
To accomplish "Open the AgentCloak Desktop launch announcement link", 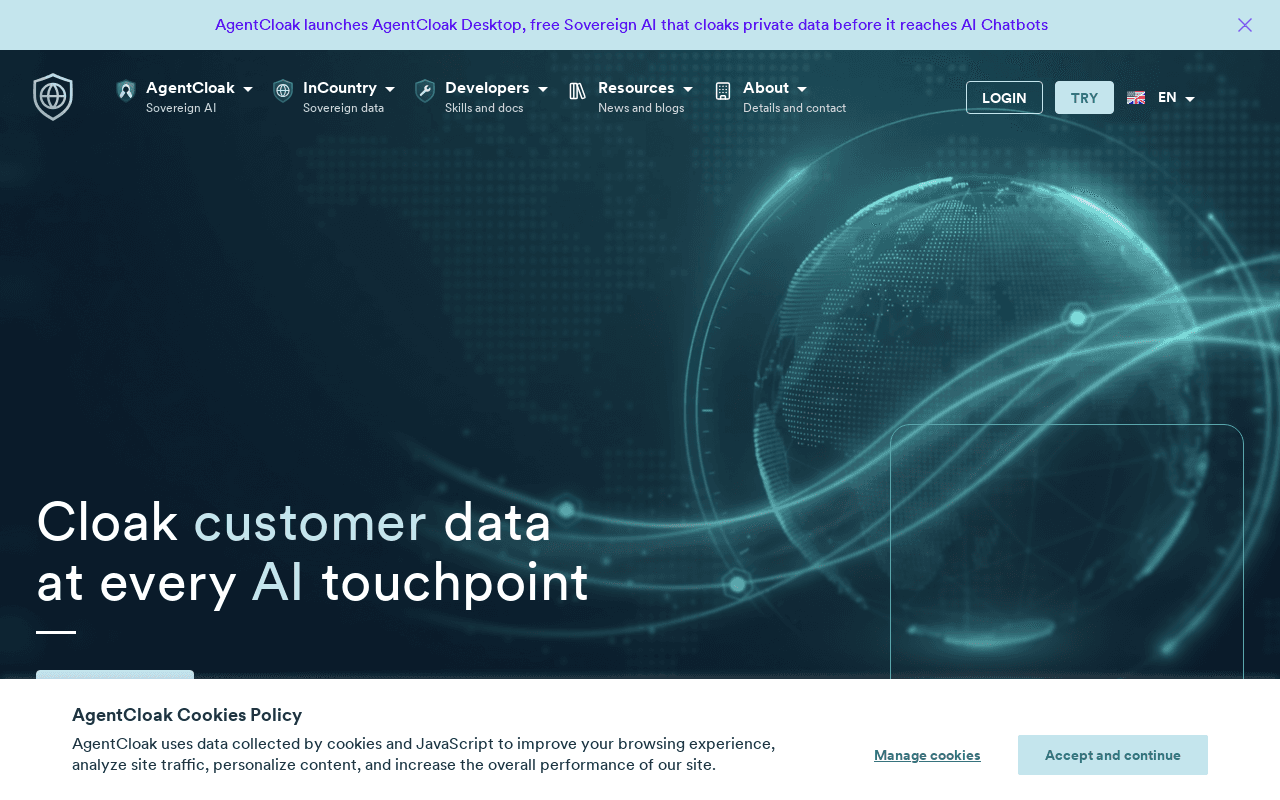I will click(631, 25).
